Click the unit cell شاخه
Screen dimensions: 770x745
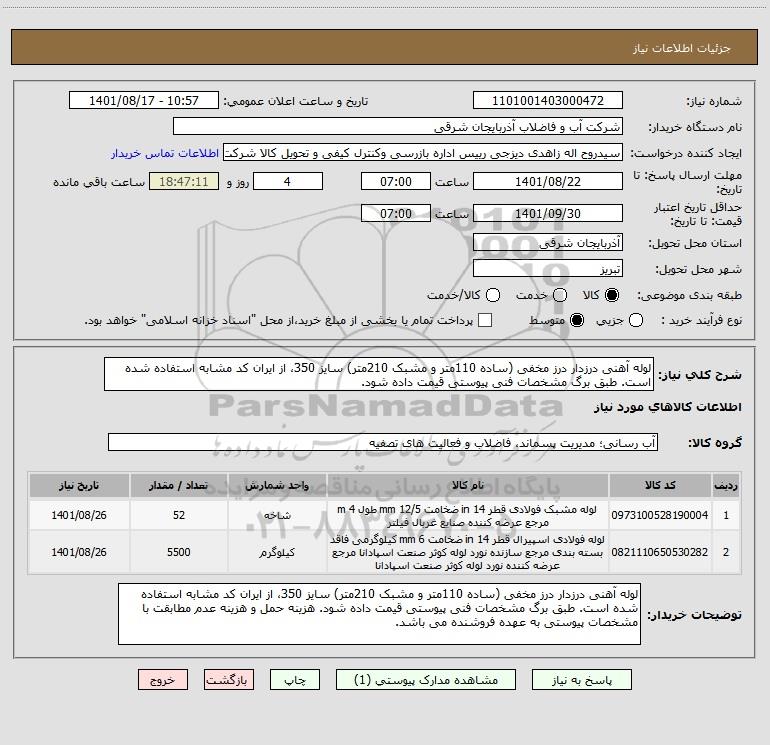click(x=277, y=515)
